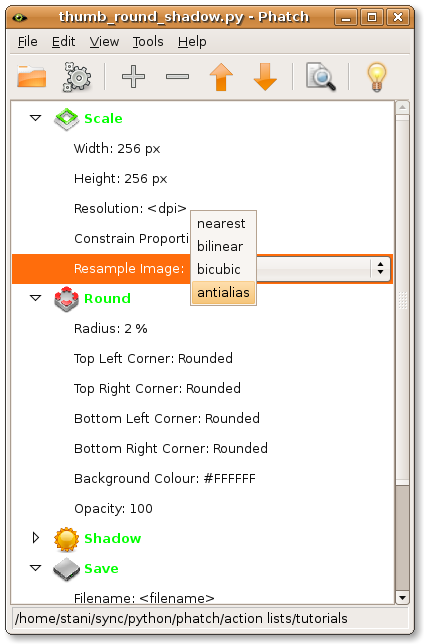424x644 pixels.
Task: Click the gears Execute icon
Action: coord(77,76)
